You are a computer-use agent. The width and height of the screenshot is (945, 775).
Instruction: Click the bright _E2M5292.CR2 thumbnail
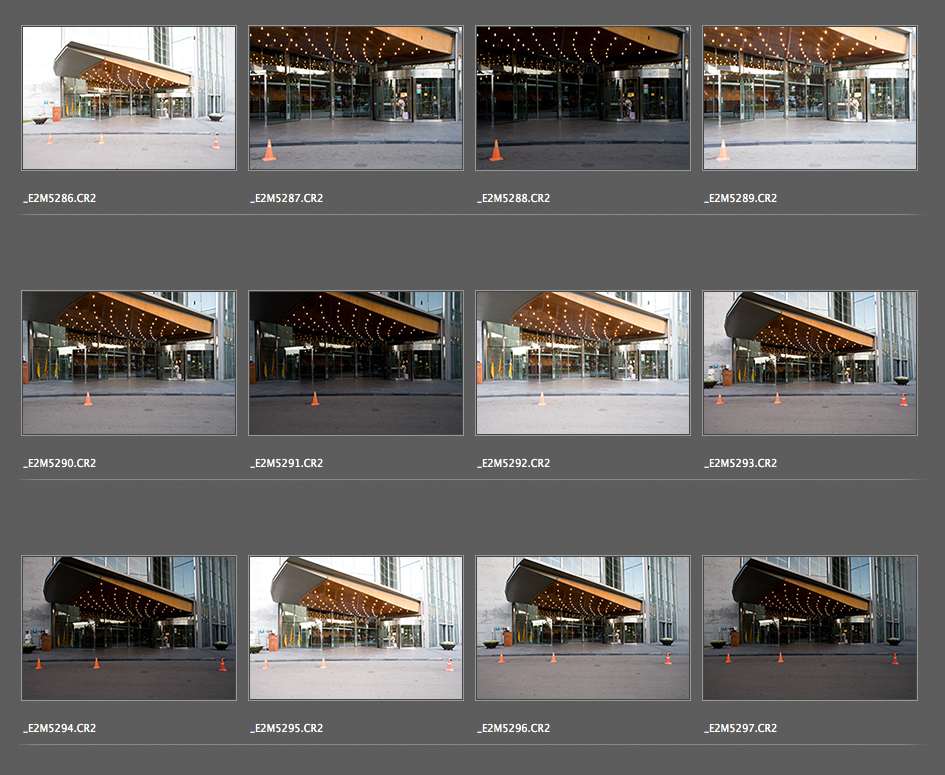click(582, 363)
